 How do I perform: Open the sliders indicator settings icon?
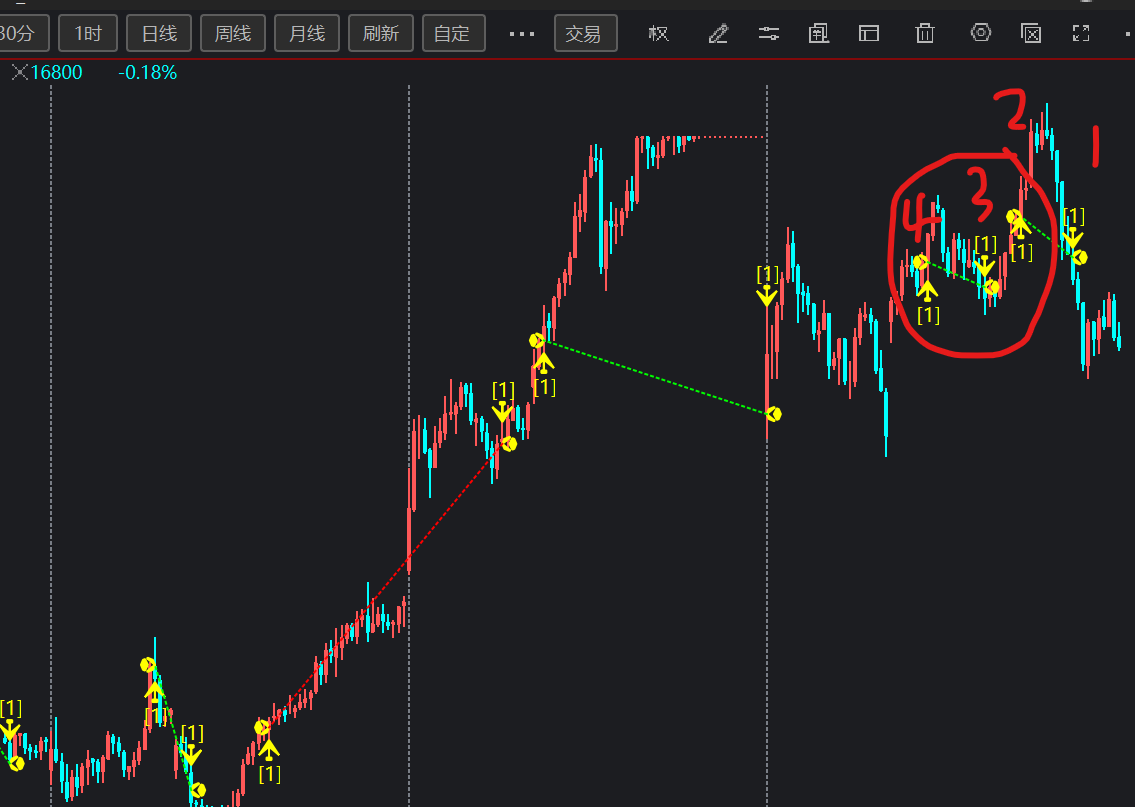768,34
